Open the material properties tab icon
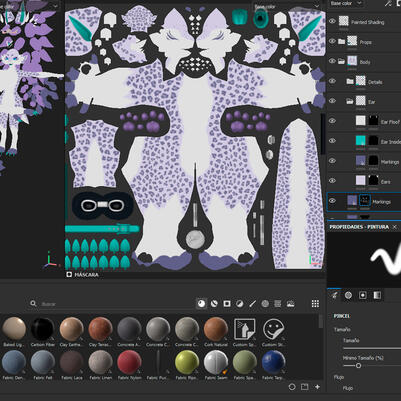The width and height of the screenshot is (401, 401). (377, 295)
